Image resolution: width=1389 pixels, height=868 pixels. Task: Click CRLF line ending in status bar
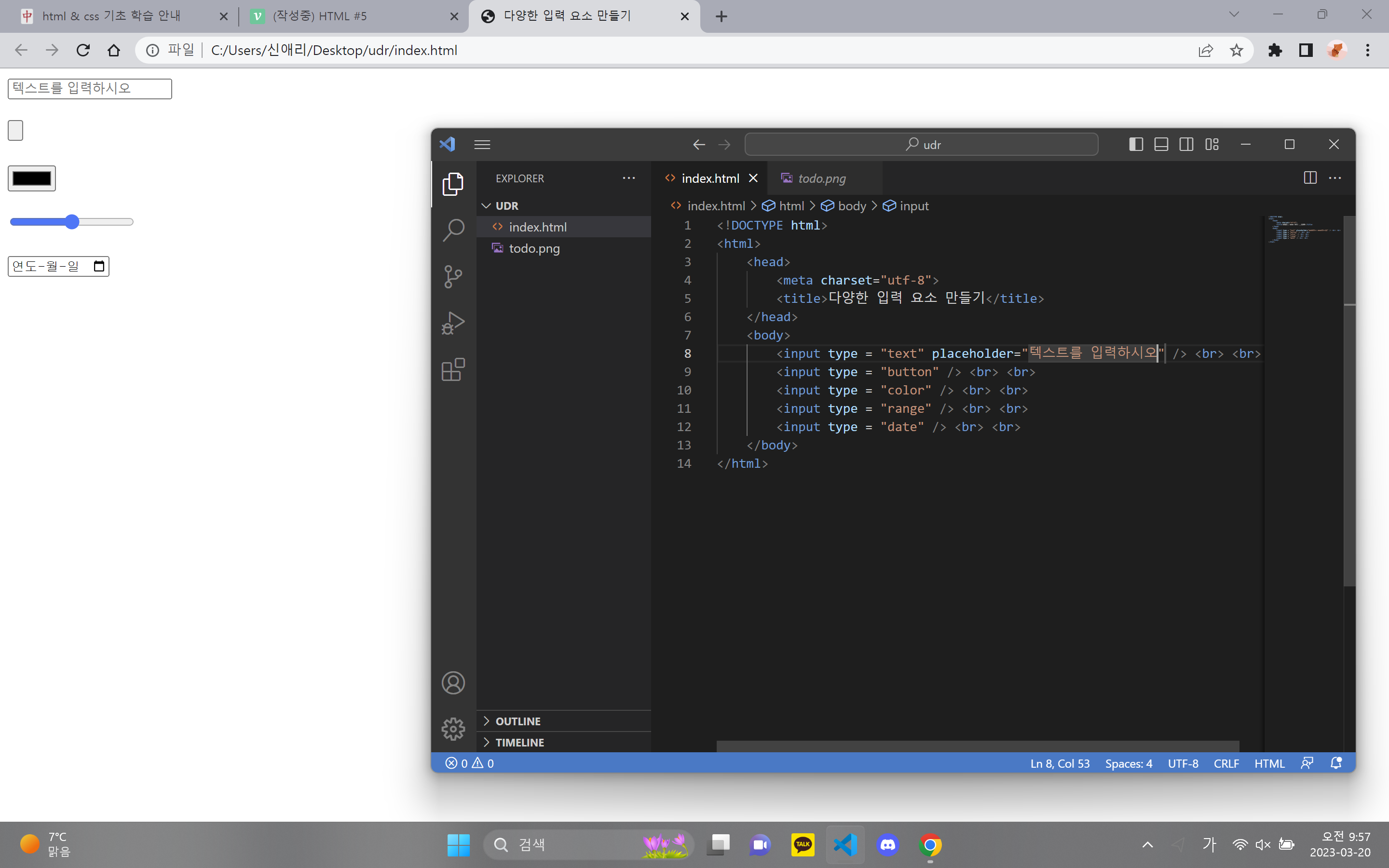1226,763
